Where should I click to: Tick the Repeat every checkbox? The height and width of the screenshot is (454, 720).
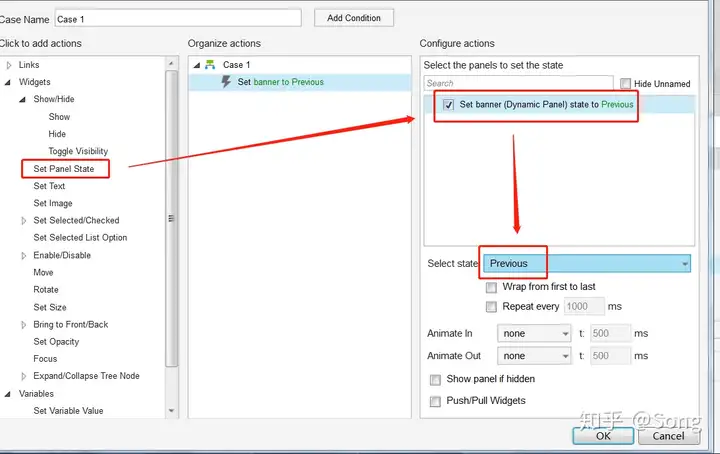click(x=491, y=307)
